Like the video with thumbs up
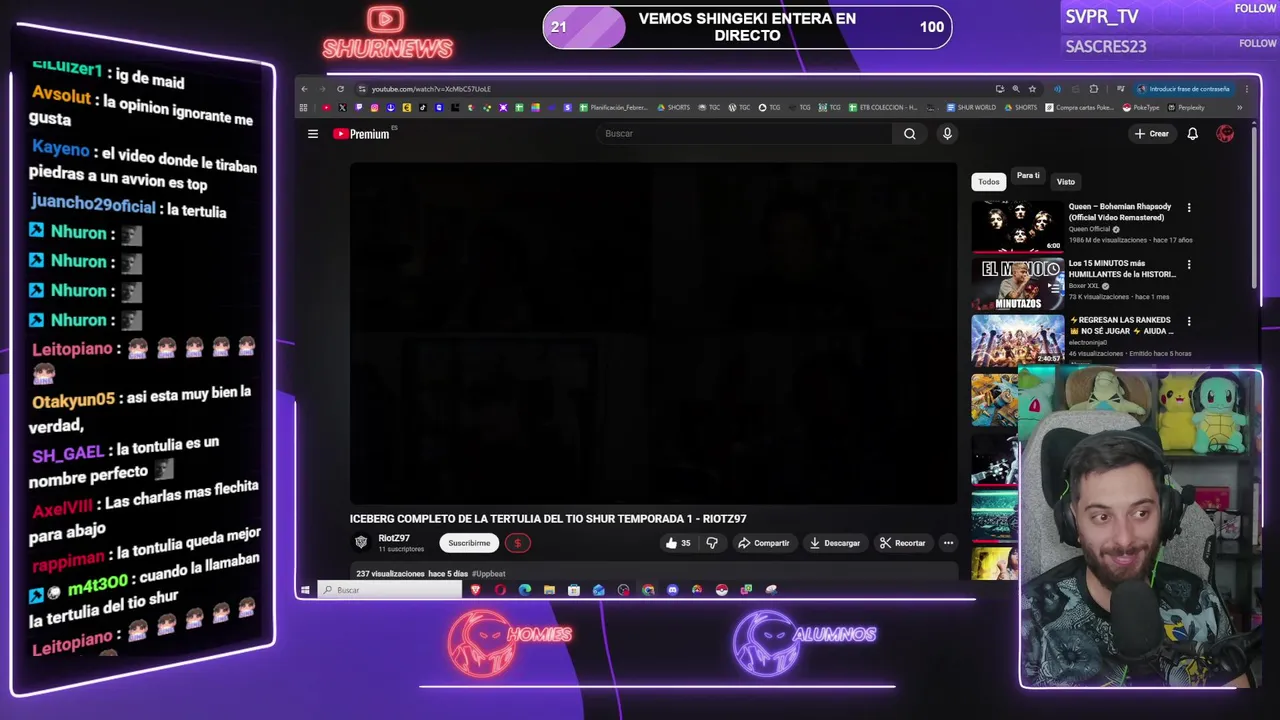 [678, 543]
